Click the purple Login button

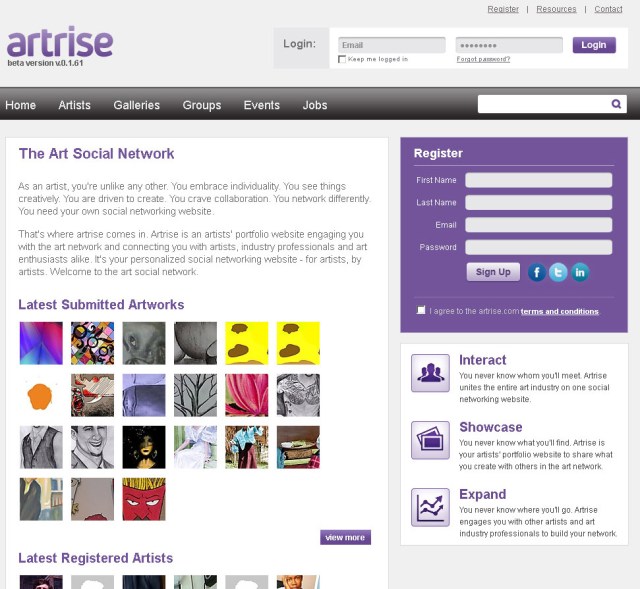(x=594, y=45)
